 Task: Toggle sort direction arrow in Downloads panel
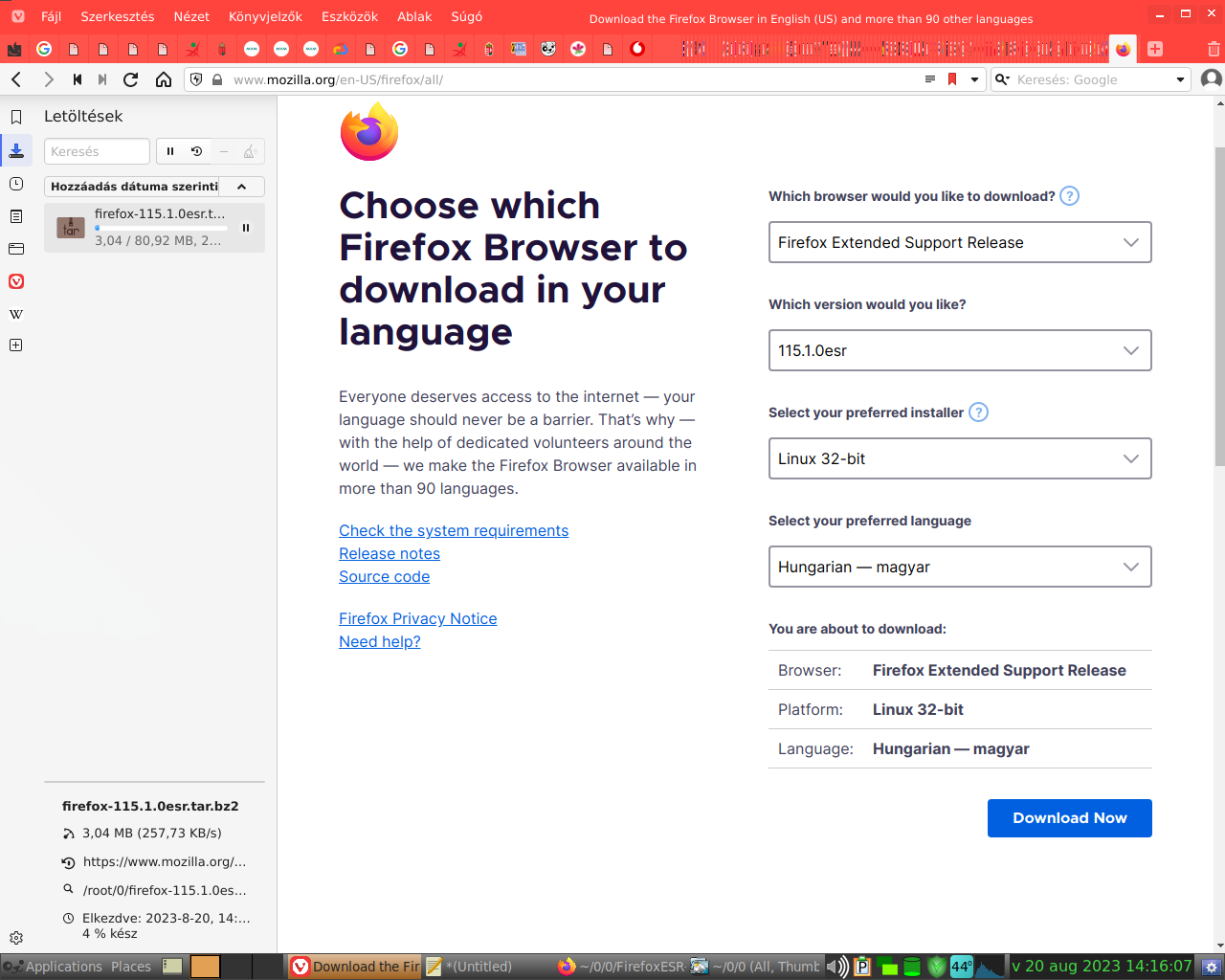click(x=242, y=187)
